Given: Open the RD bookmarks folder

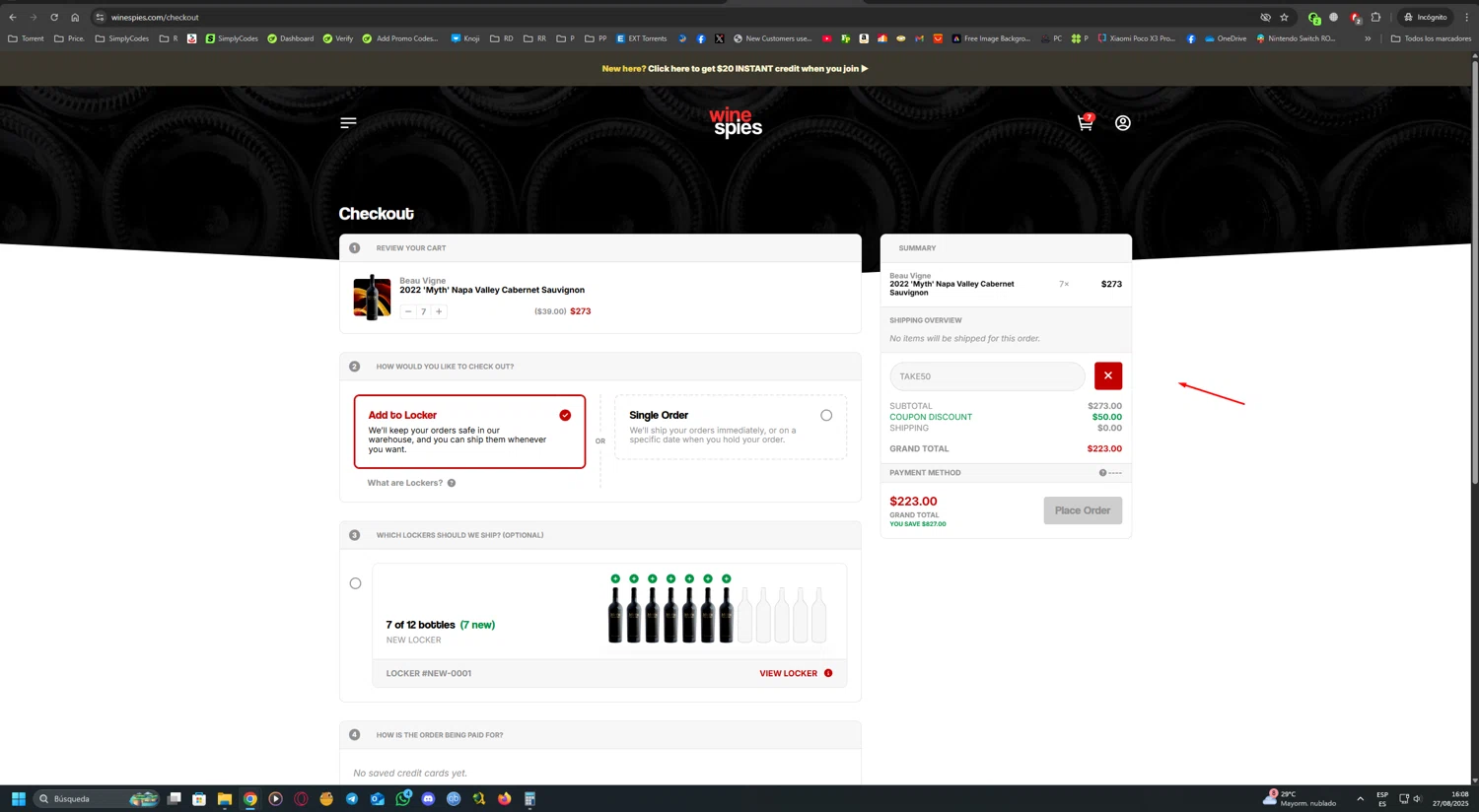Looking at the screenshot, I should click(502, 38).
